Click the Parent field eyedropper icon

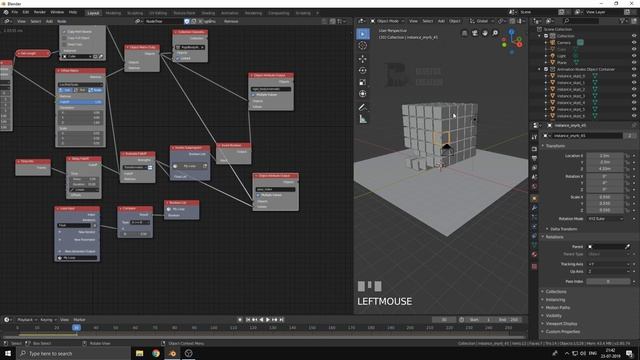tap(627, 247)
